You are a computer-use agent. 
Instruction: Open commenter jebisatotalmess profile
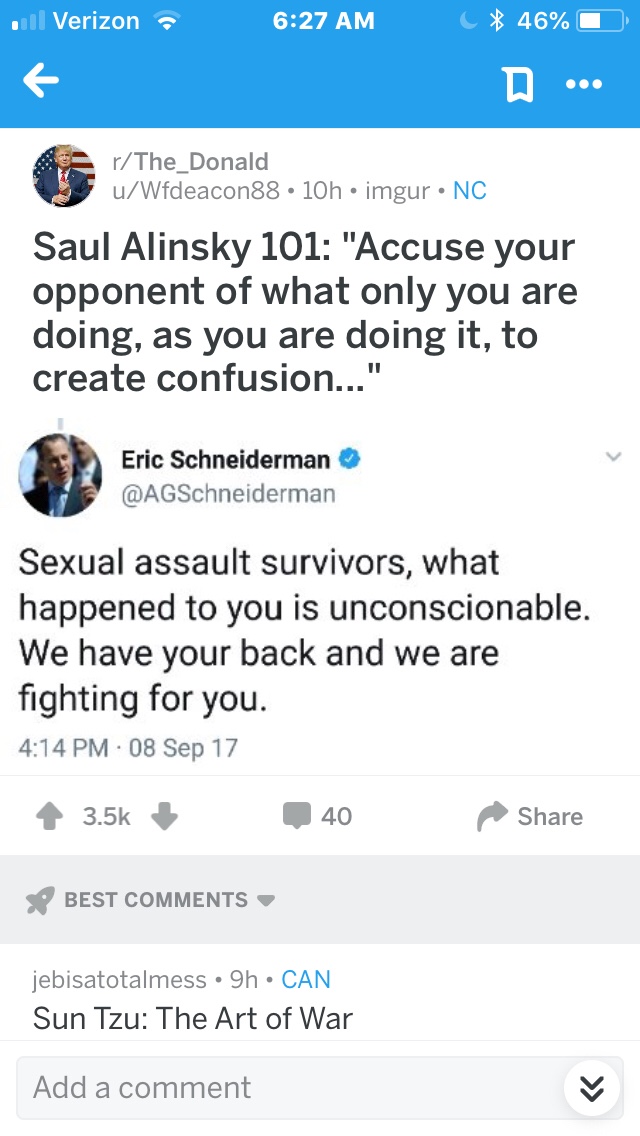click(x=120, y=979)
